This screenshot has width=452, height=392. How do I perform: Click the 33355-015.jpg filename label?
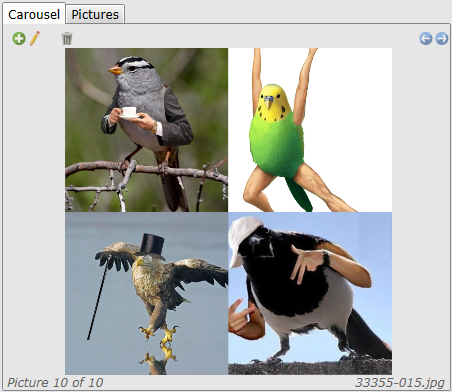coord(400,383)
